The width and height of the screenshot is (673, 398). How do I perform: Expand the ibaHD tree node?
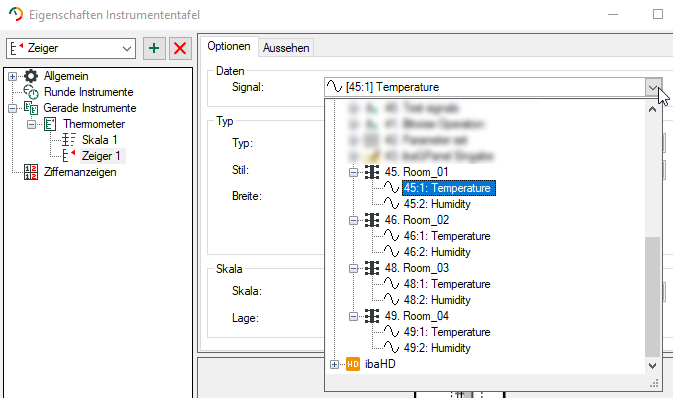click(x=334, y=365)
